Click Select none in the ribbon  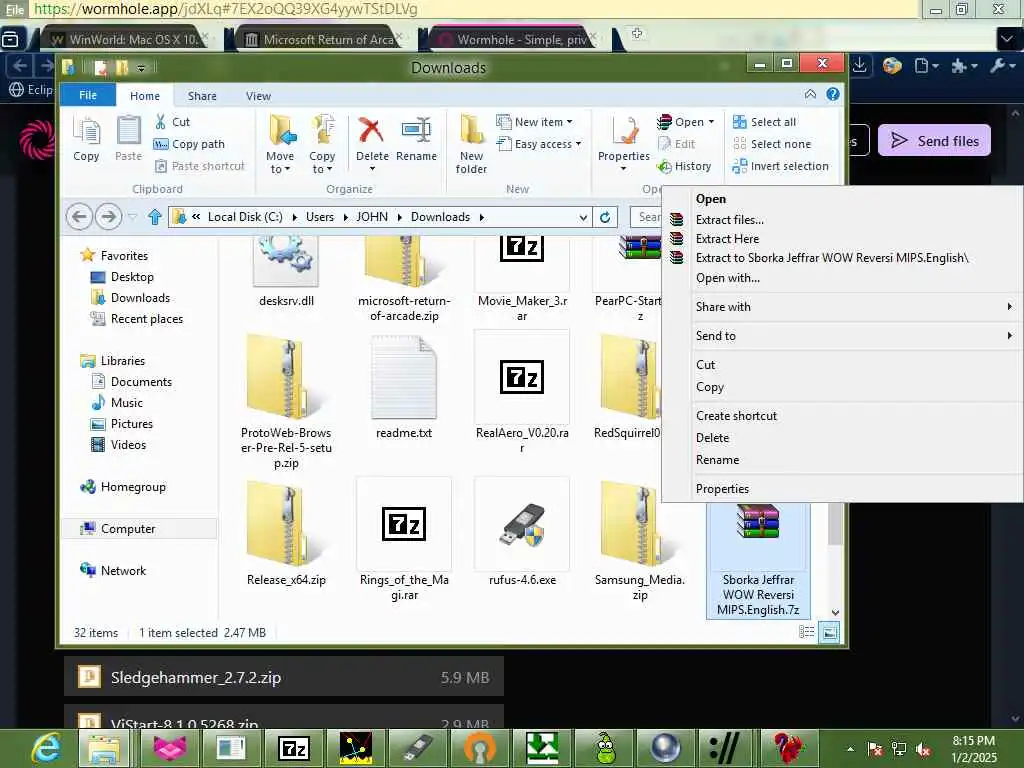pos(772,144)
